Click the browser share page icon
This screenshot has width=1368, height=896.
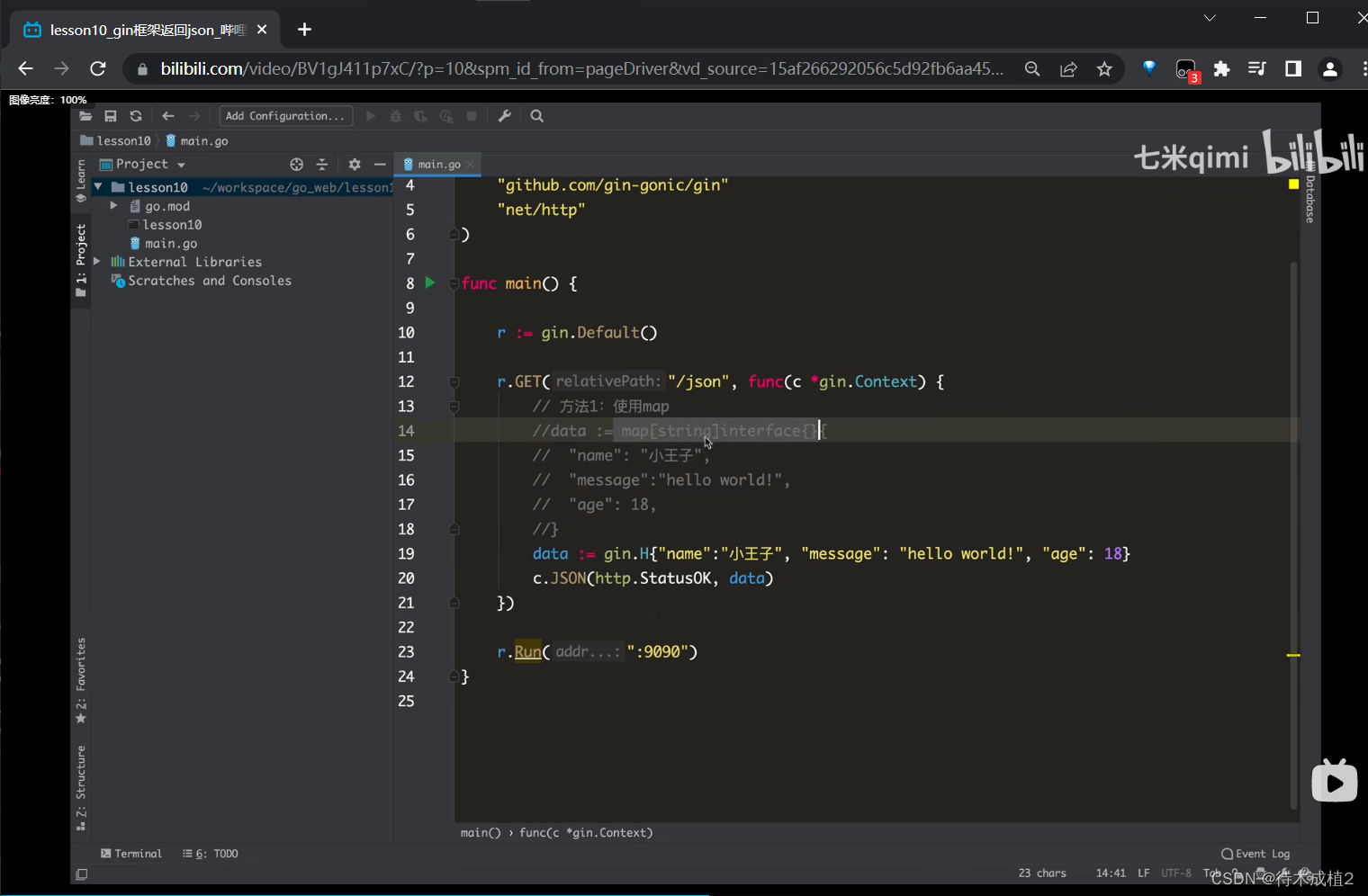tap(1068, 69)
